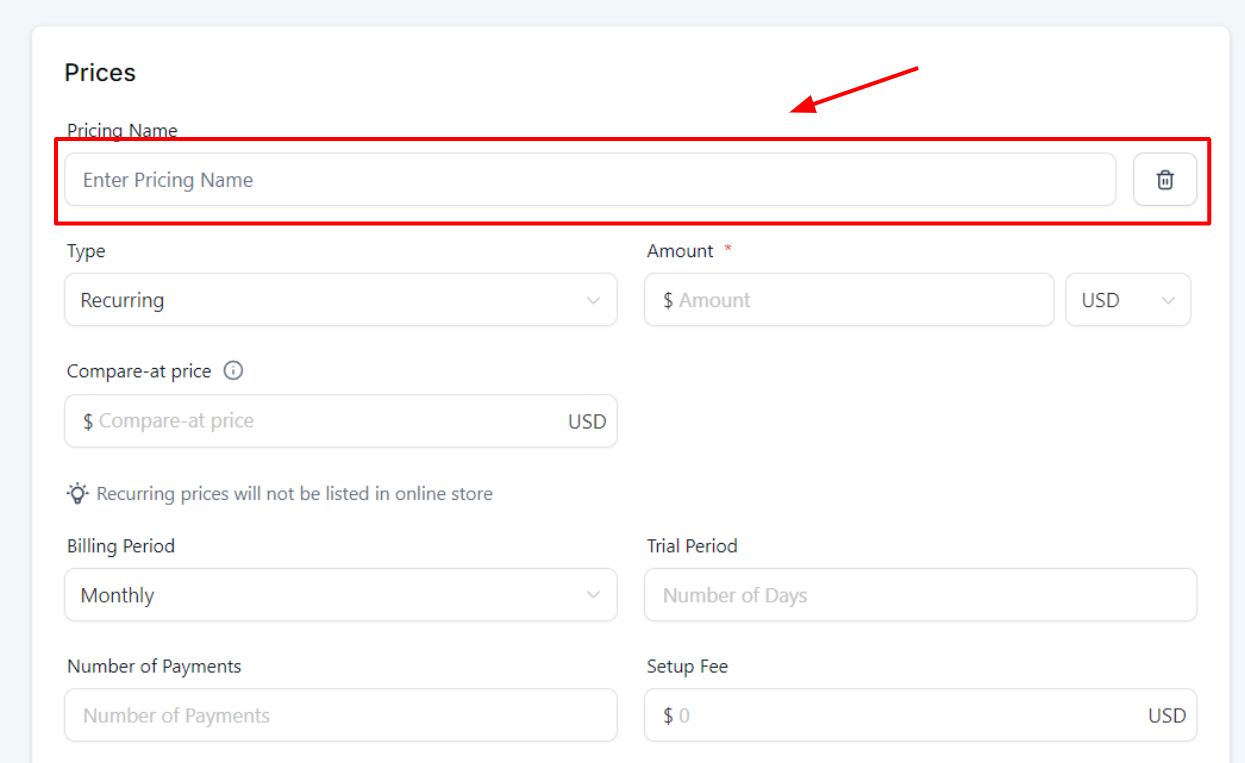Click the chevron arrow in Billing Period field
Image resolution: width=1245 pixels, height=763 pixels.
(x=593, y=595)
